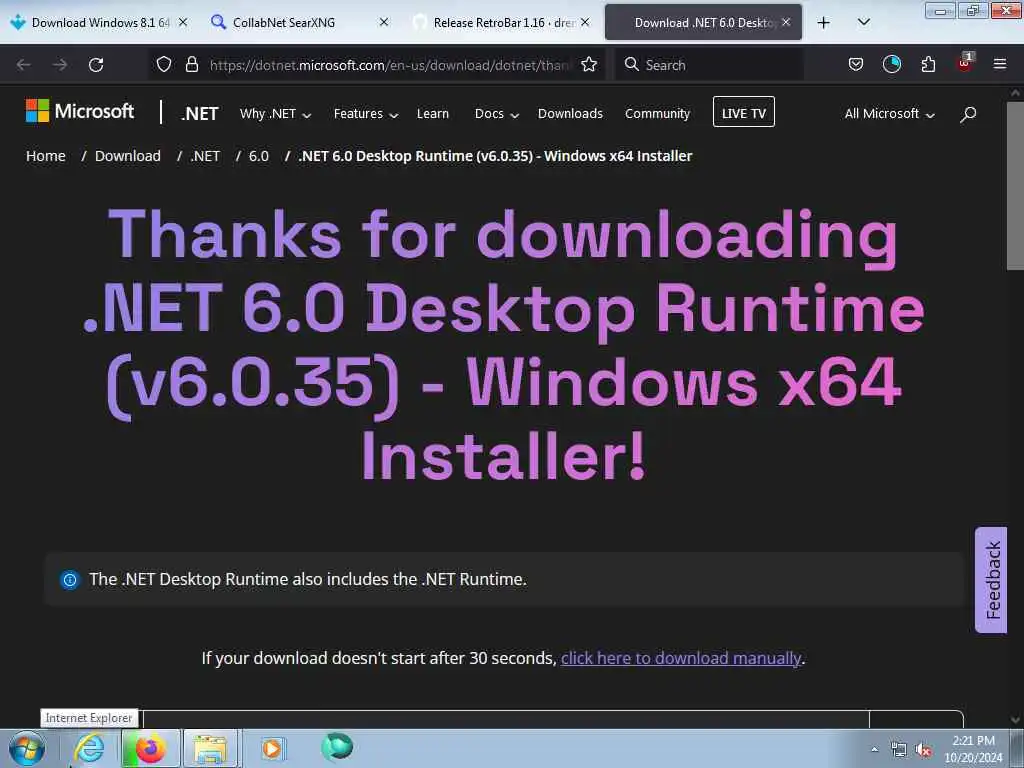Click the taskbar clock showing 2:21 PM
The width and height of the screenshot is (1024, 768).
[x=973, y=749]
